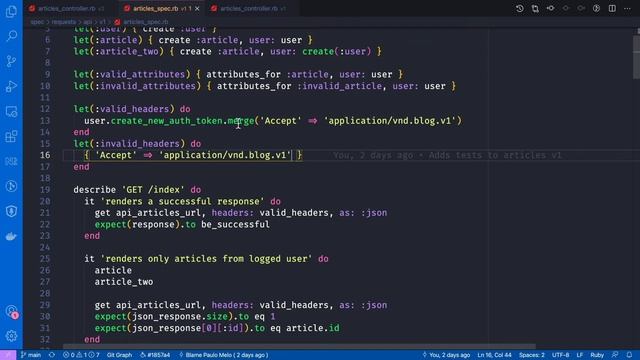The image size is (640, 360).
Task: Click the shield icon in activity bar
Action: coord(11,211)
